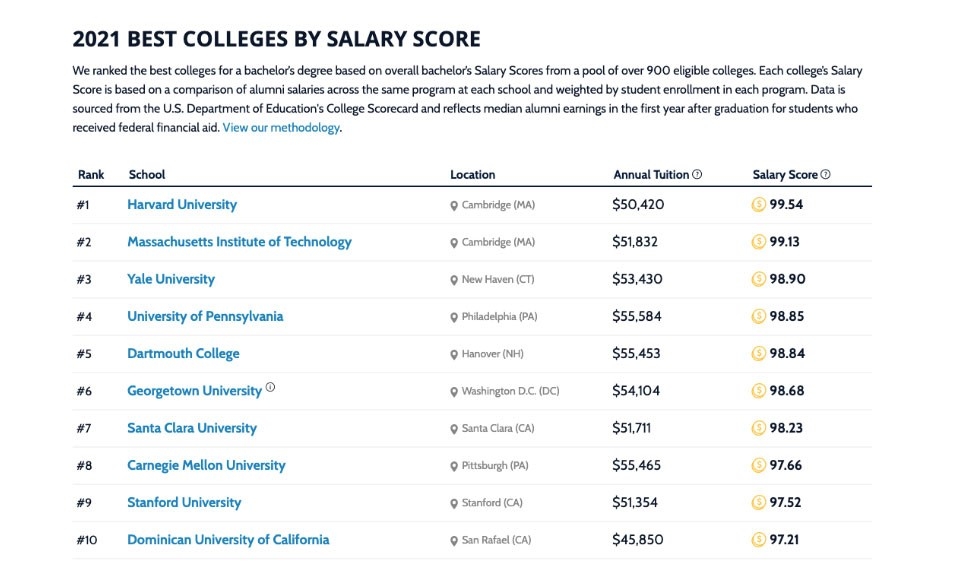This screenshot has width=960, height=580.
Task: Visit the Yale University page
Action: pos(171,279)
